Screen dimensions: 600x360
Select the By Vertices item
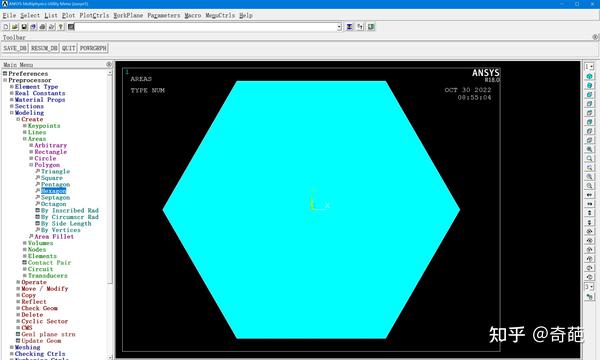click(61, 230)
